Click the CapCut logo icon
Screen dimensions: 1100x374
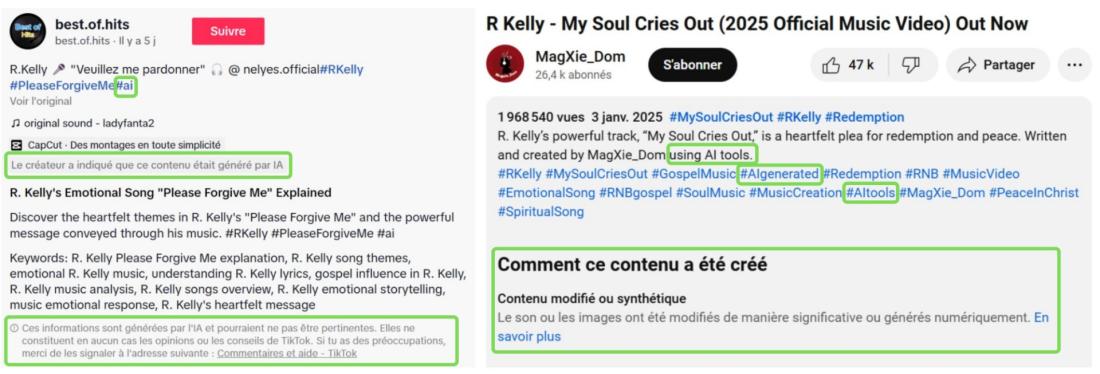(x=16, y=145)
